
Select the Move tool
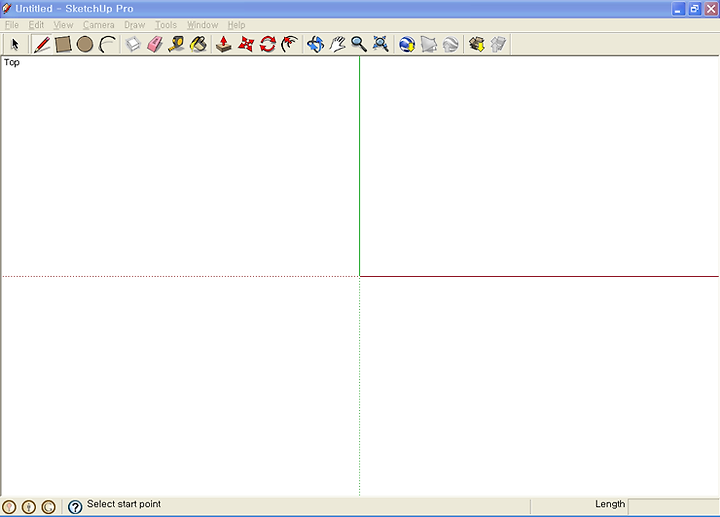coord(246,45)
